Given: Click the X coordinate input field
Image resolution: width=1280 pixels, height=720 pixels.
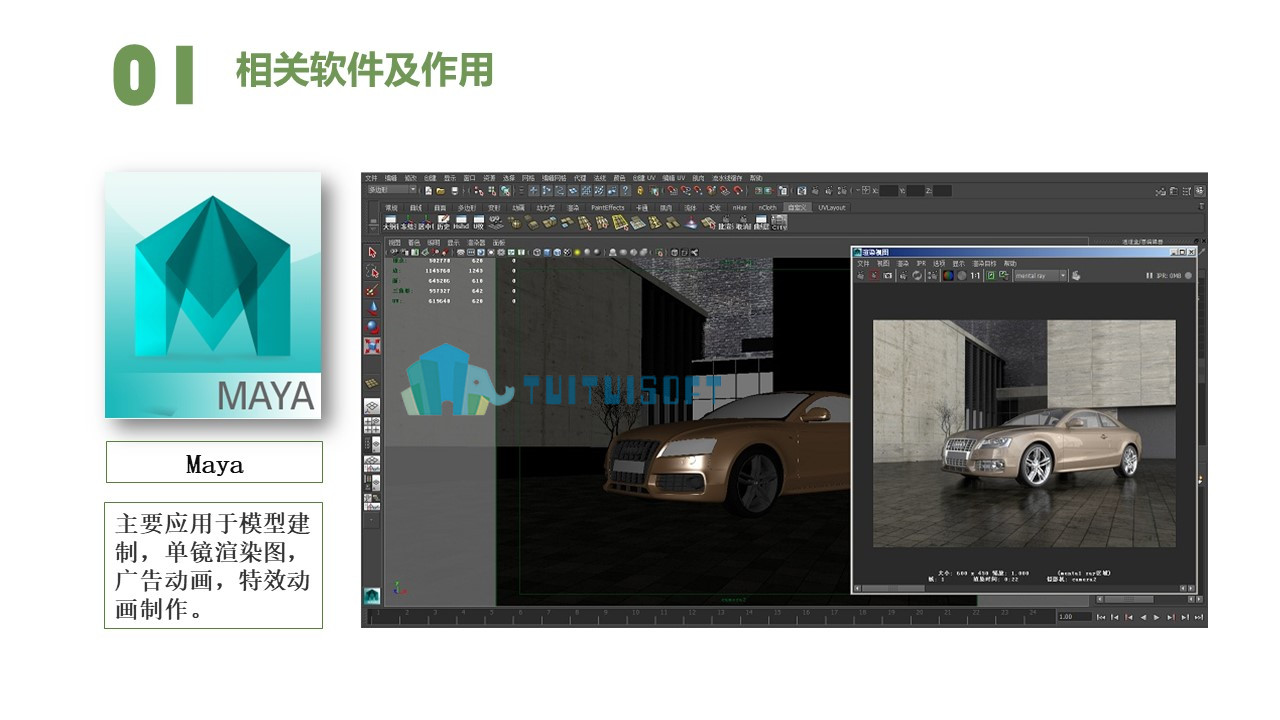Looking at the screenshot, I should 889,190.
